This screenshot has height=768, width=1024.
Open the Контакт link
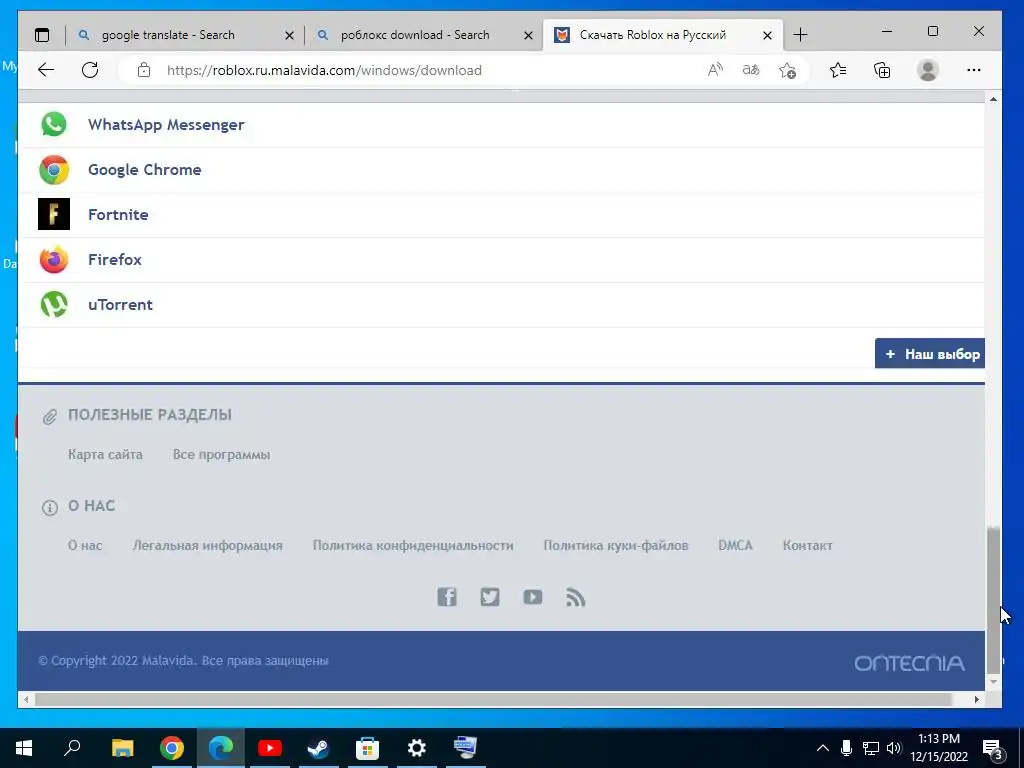(808, 545)
